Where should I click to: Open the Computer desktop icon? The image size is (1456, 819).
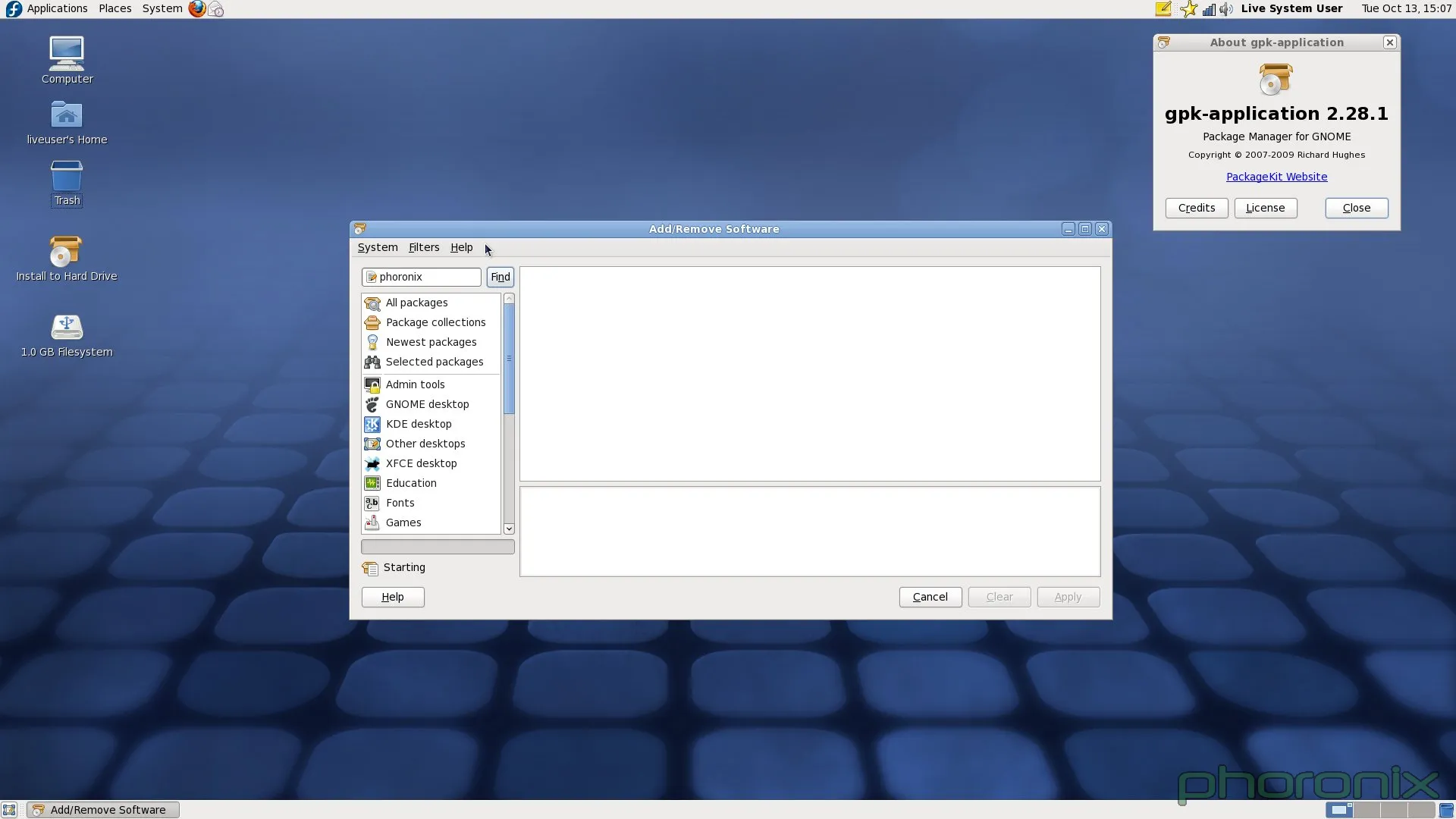(x=67, y=53)
